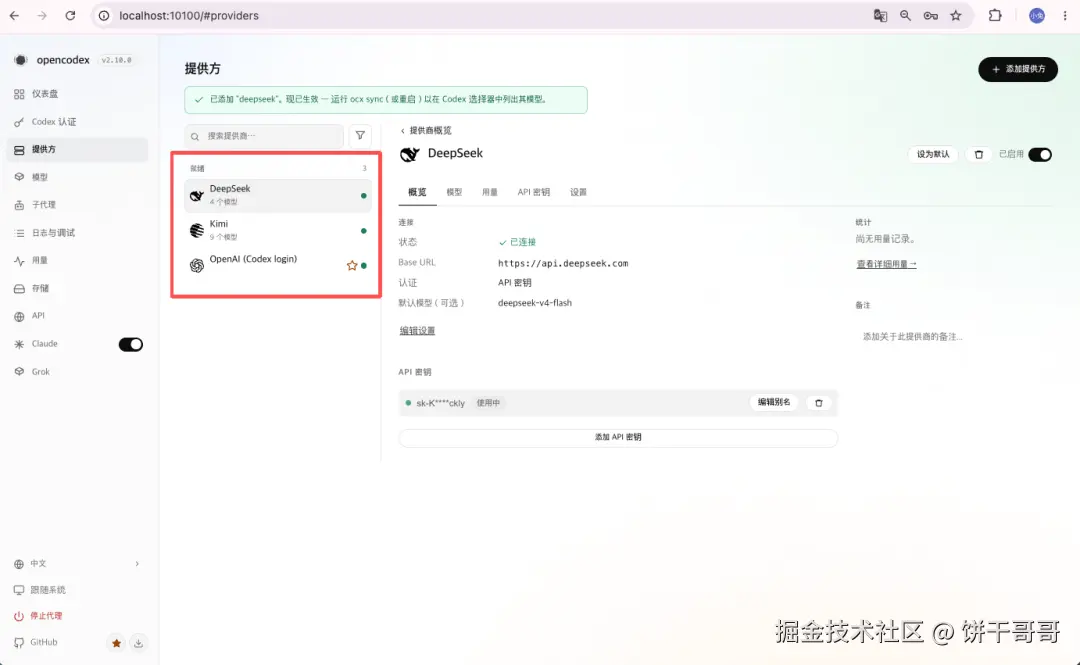1080x665 pixels.
Task: Click 添加提供方 button
Action: (x=1018, y=69)
